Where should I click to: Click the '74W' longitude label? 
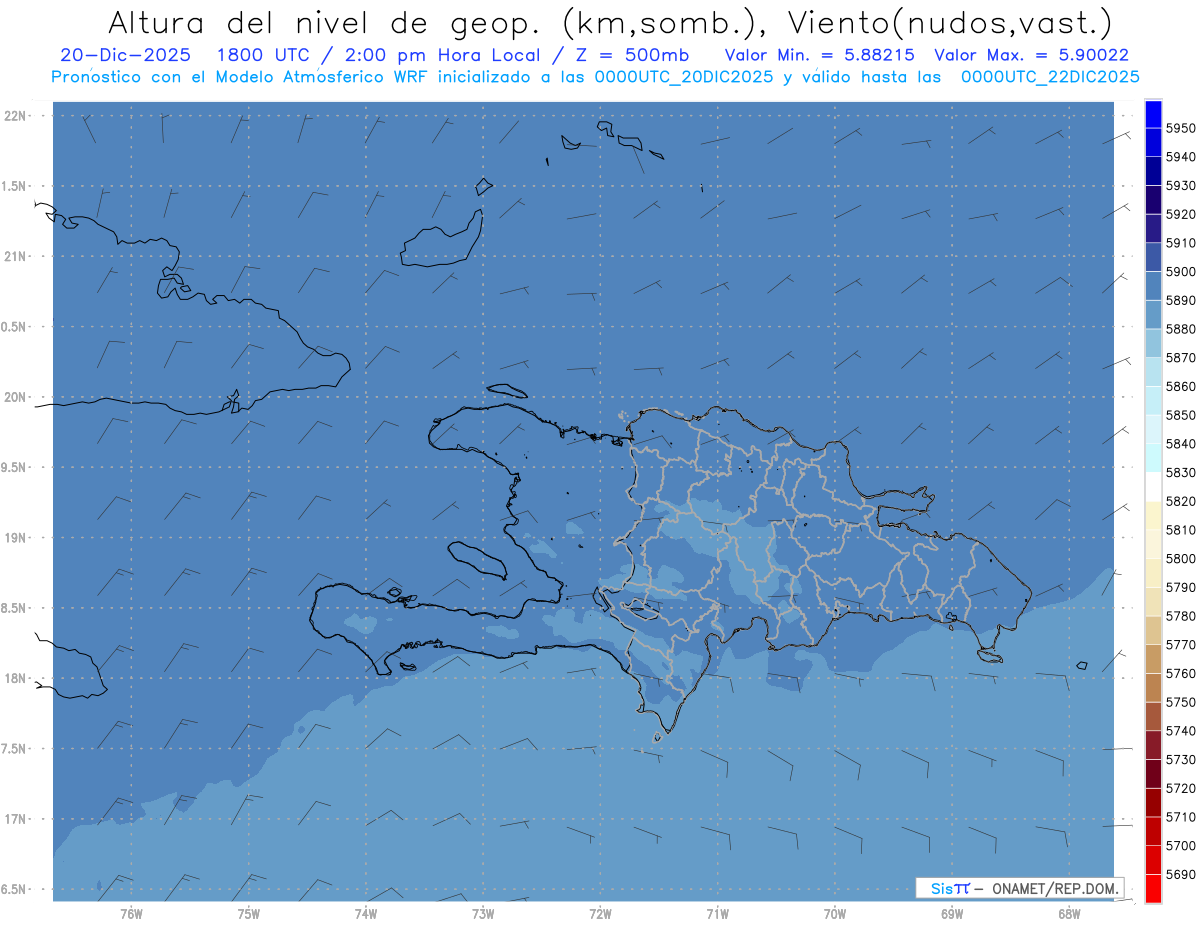tap(366, 914)
